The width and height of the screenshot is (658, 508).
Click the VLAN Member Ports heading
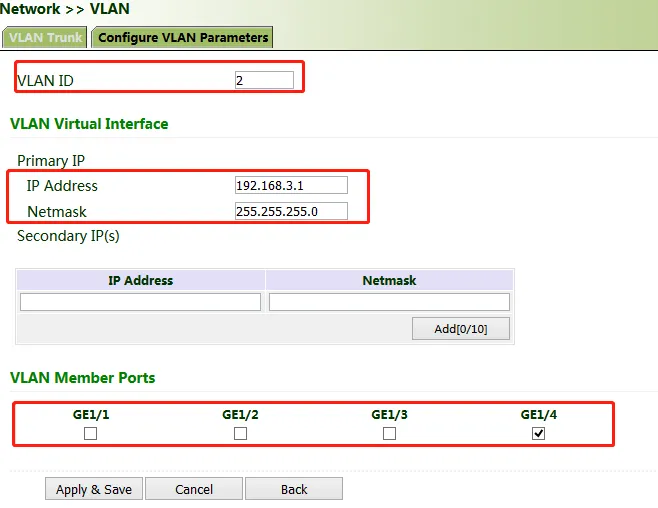83,378
